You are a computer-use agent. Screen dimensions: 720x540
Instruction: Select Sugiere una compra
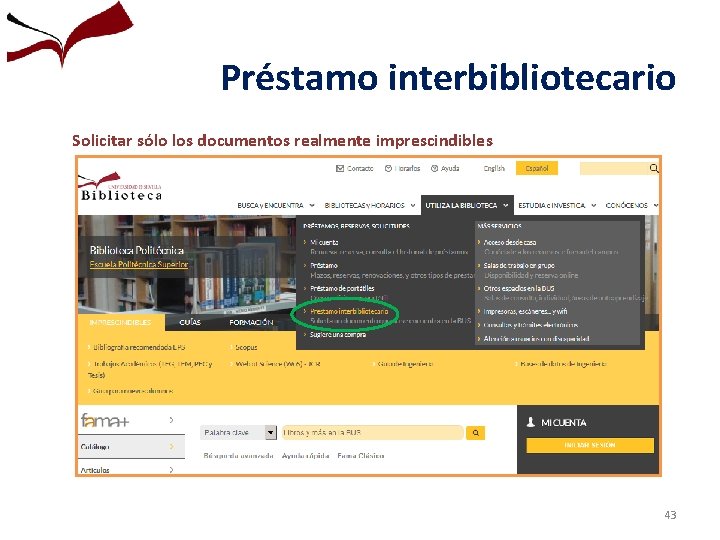[x=338, y=334]
